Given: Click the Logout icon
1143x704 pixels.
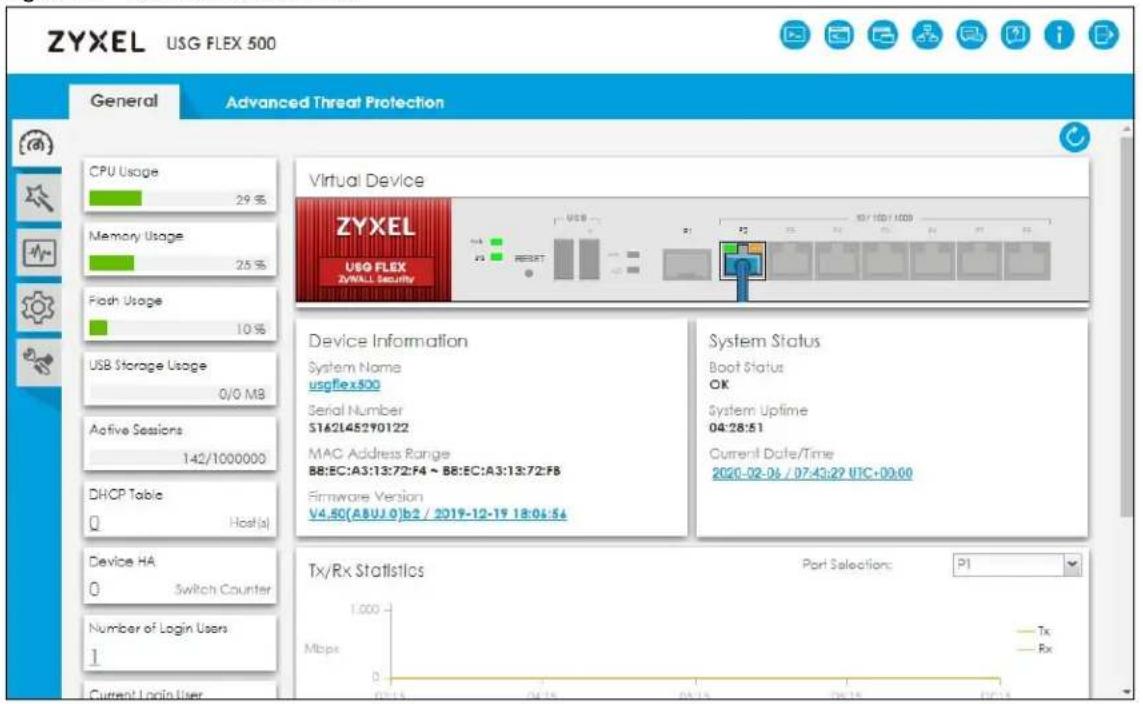Looking at the screenshot, I should (x=1104, y=34).
